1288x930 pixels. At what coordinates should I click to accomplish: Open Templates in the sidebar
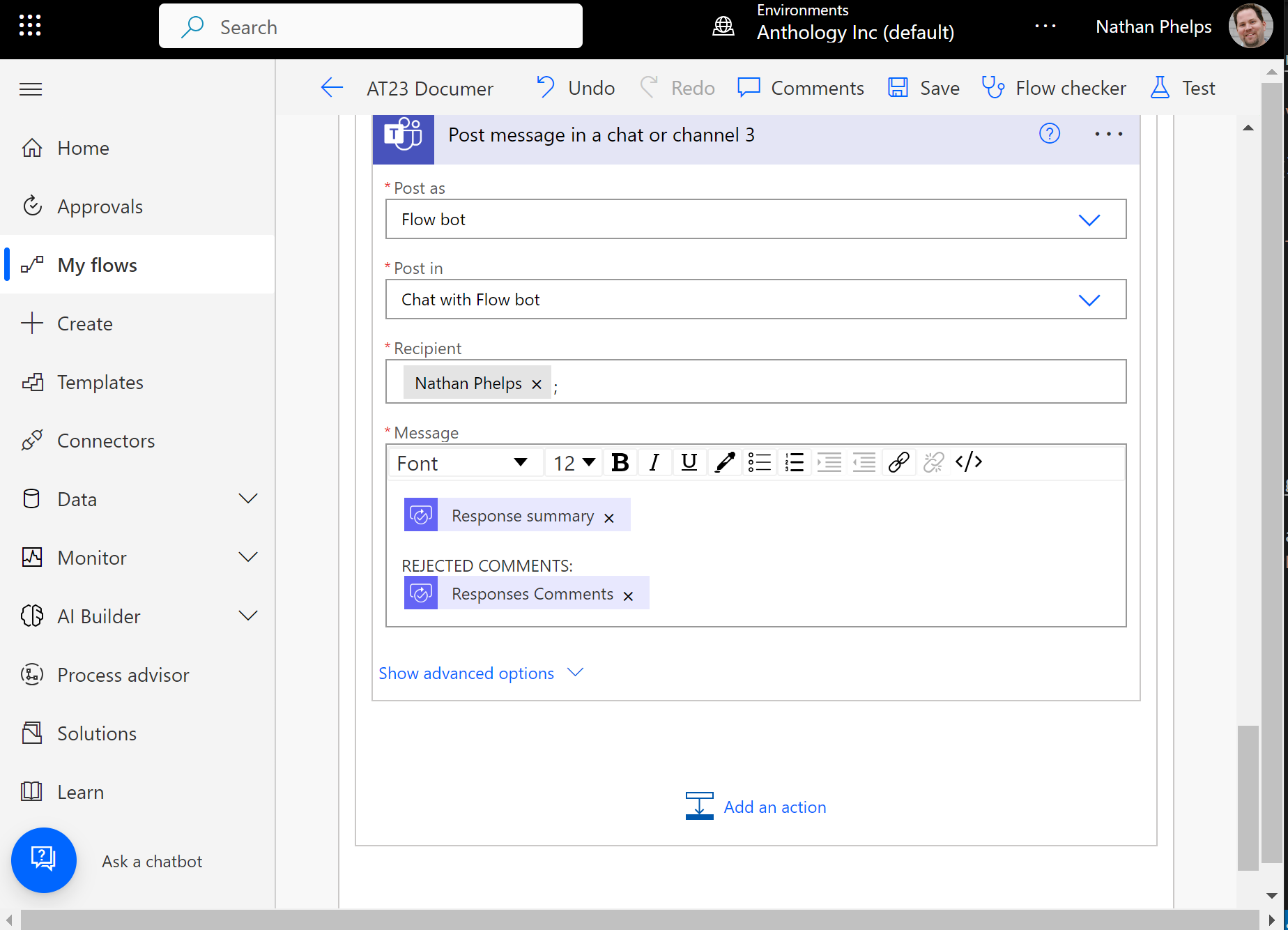[x=138, y=382]
